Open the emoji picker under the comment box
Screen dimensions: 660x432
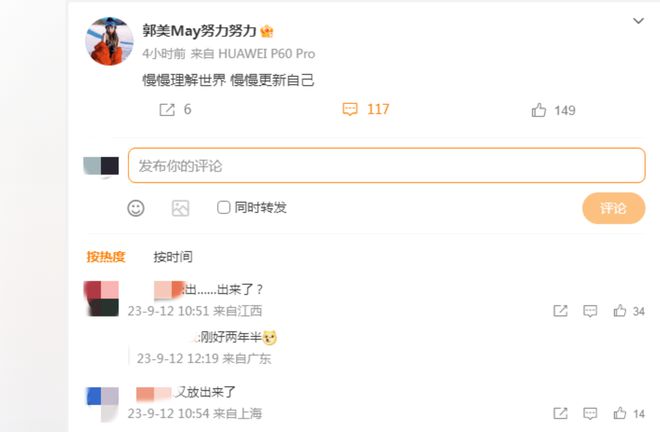(x=136, y=208)
